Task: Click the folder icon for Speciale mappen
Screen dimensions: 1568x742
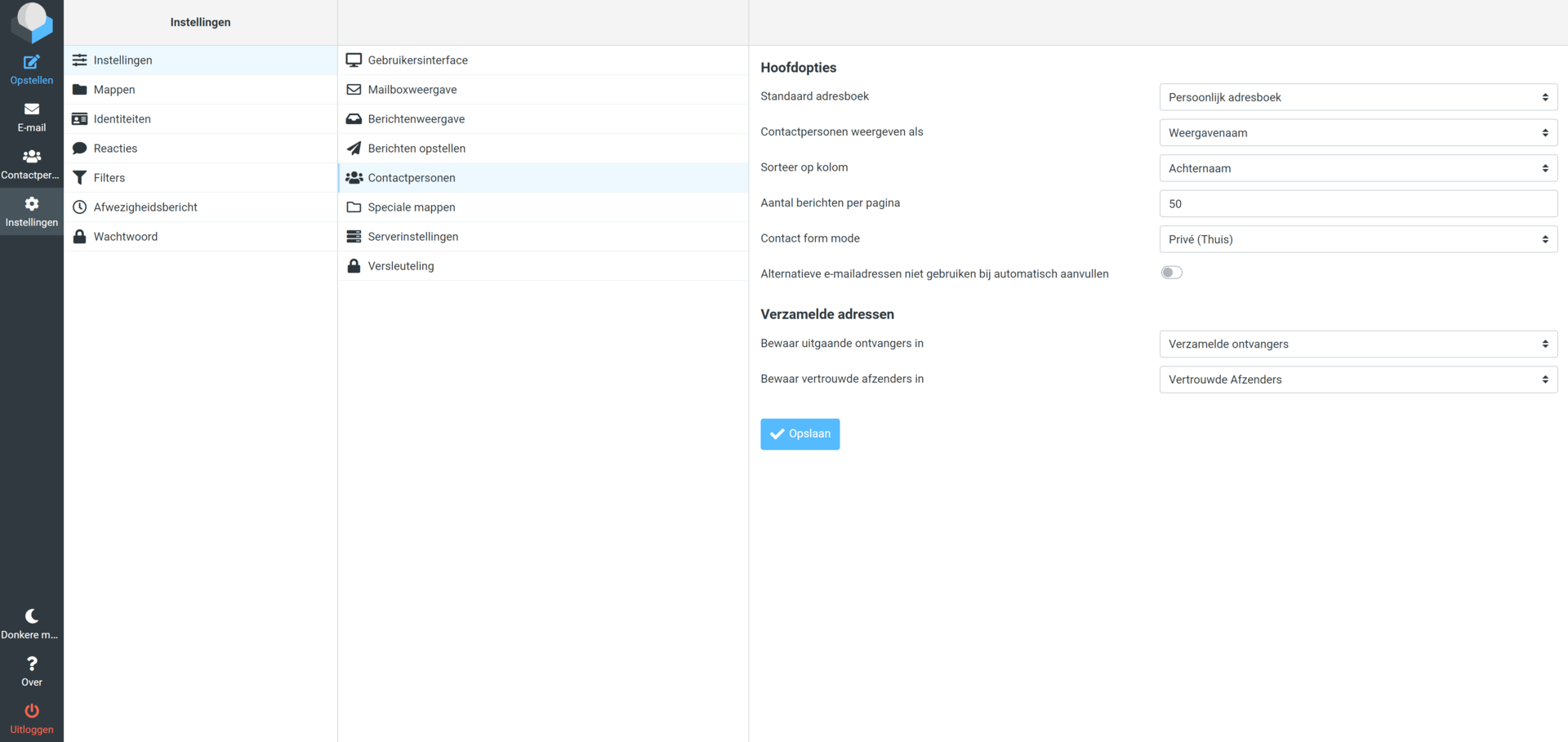Action: coord(354,207)
